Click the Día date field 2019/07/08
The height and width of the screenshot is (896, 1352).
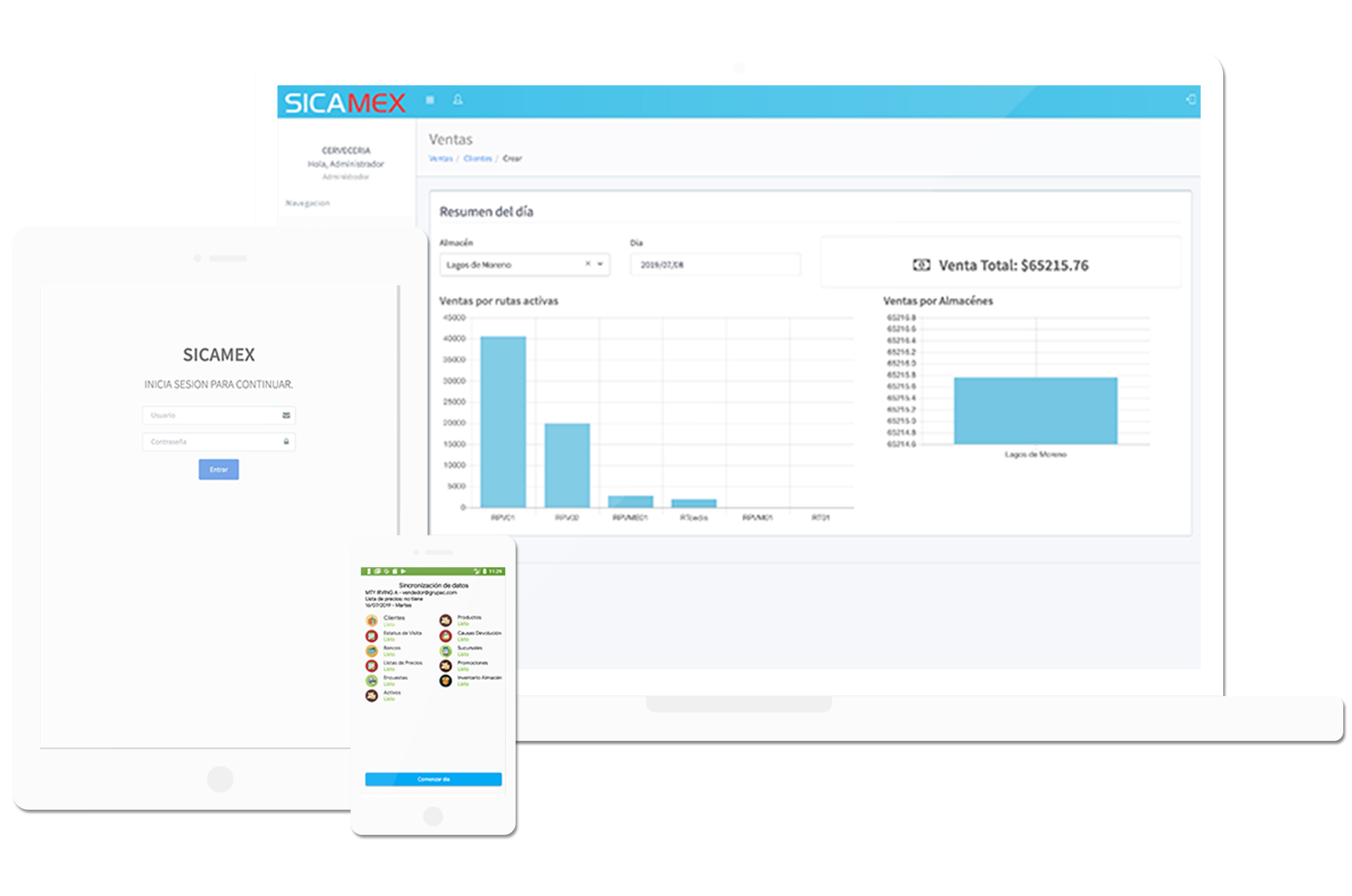[x=716, y=264]
